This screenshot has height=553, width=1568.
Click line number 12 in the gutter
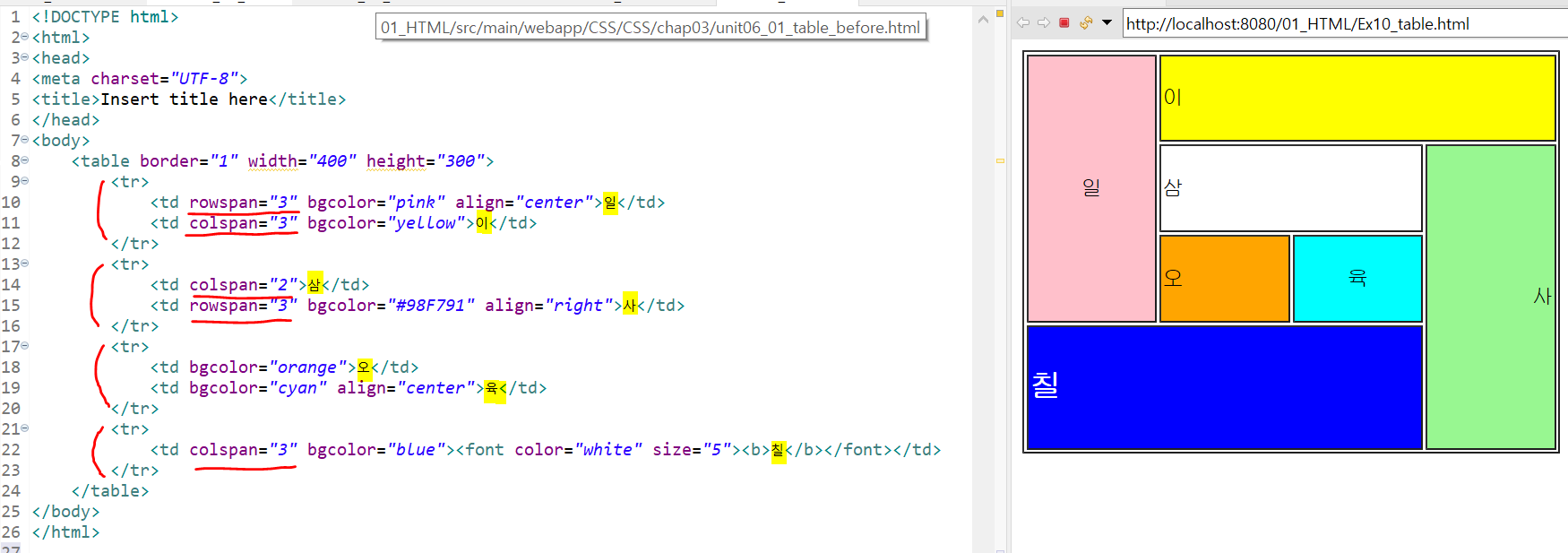click(x=11, y=243)
